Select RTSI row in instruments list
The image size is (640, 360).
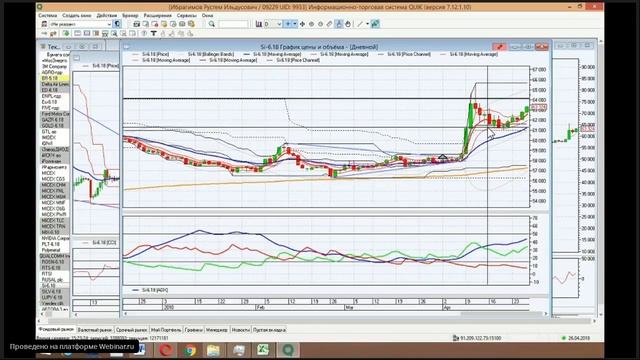(x=55, y=273)
